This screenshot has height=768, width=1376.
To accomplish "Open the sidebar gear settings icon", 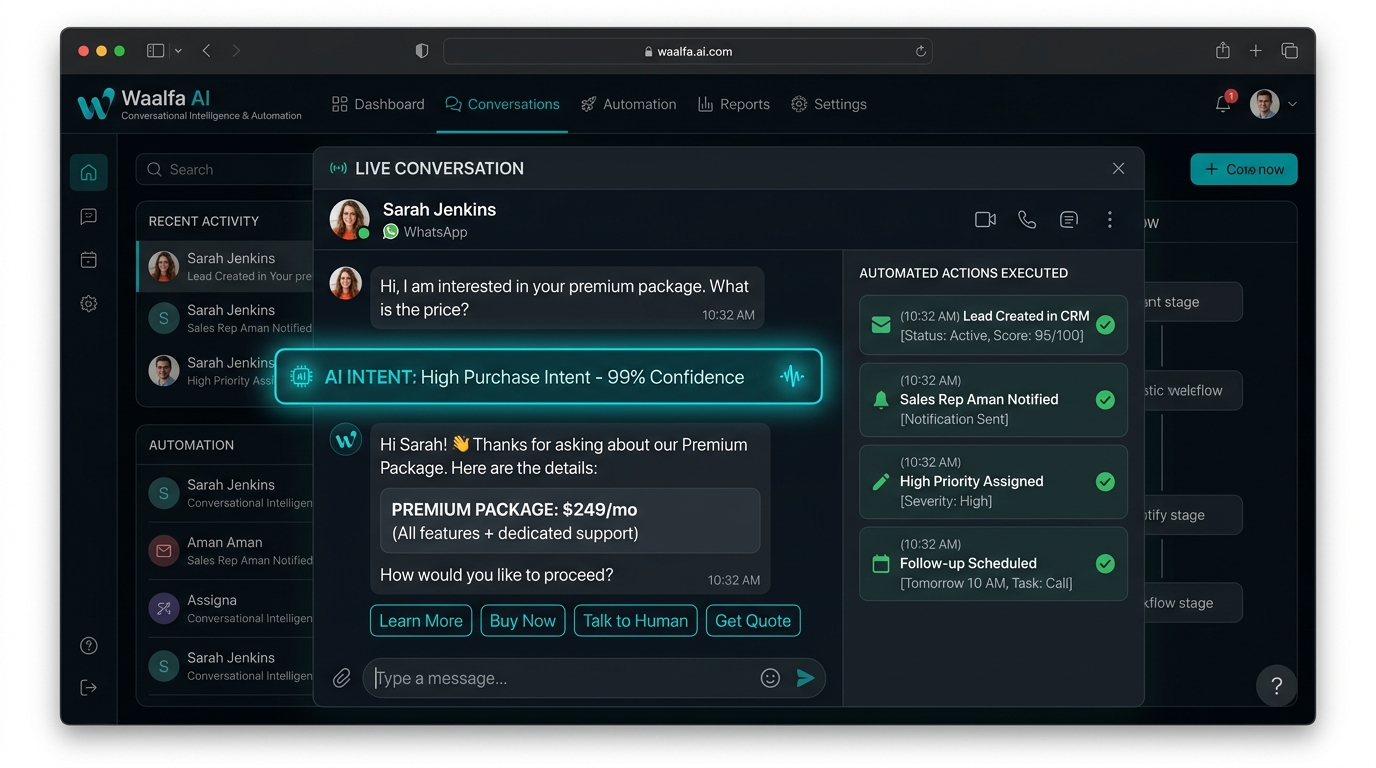I will (x=88, y=304).
